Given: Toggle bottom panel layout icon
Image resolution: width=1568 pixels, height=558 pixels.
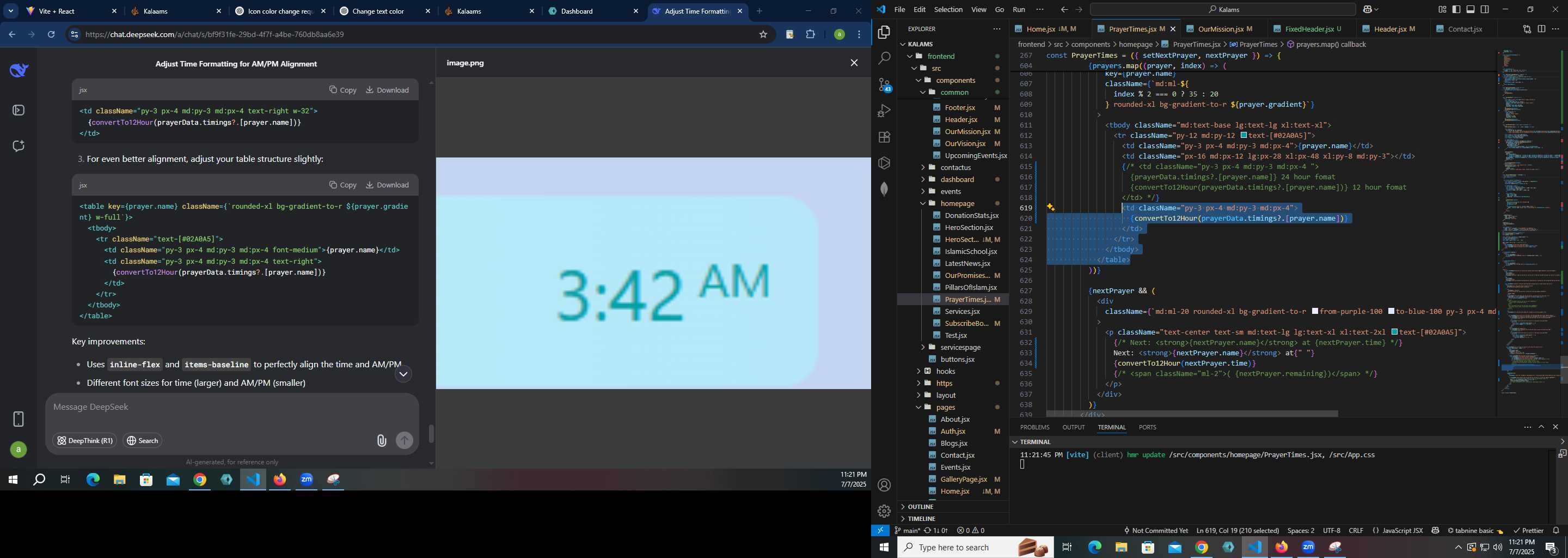Looking at the screenshot, I should point(1470,9).
